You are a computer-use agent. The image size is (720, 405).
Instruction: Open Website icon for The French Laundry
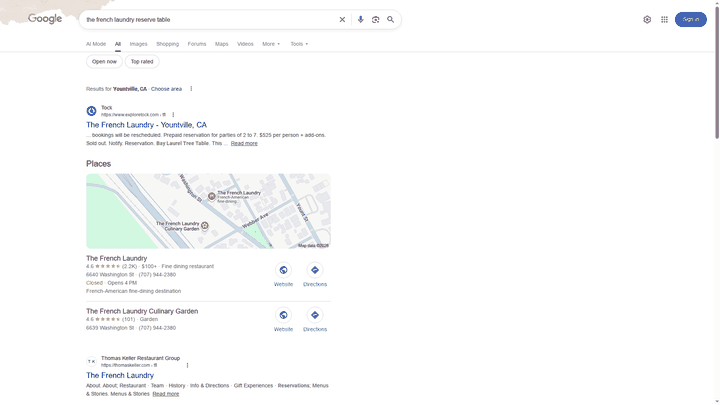point(283,270)
